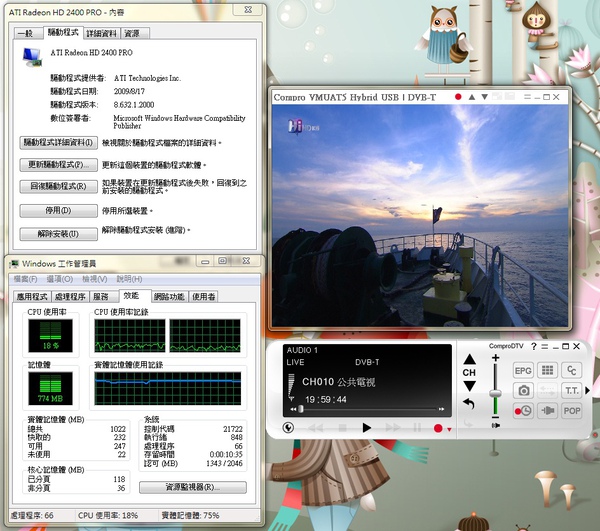Open 說明(H) menu in Task Manager

point(129,279)
